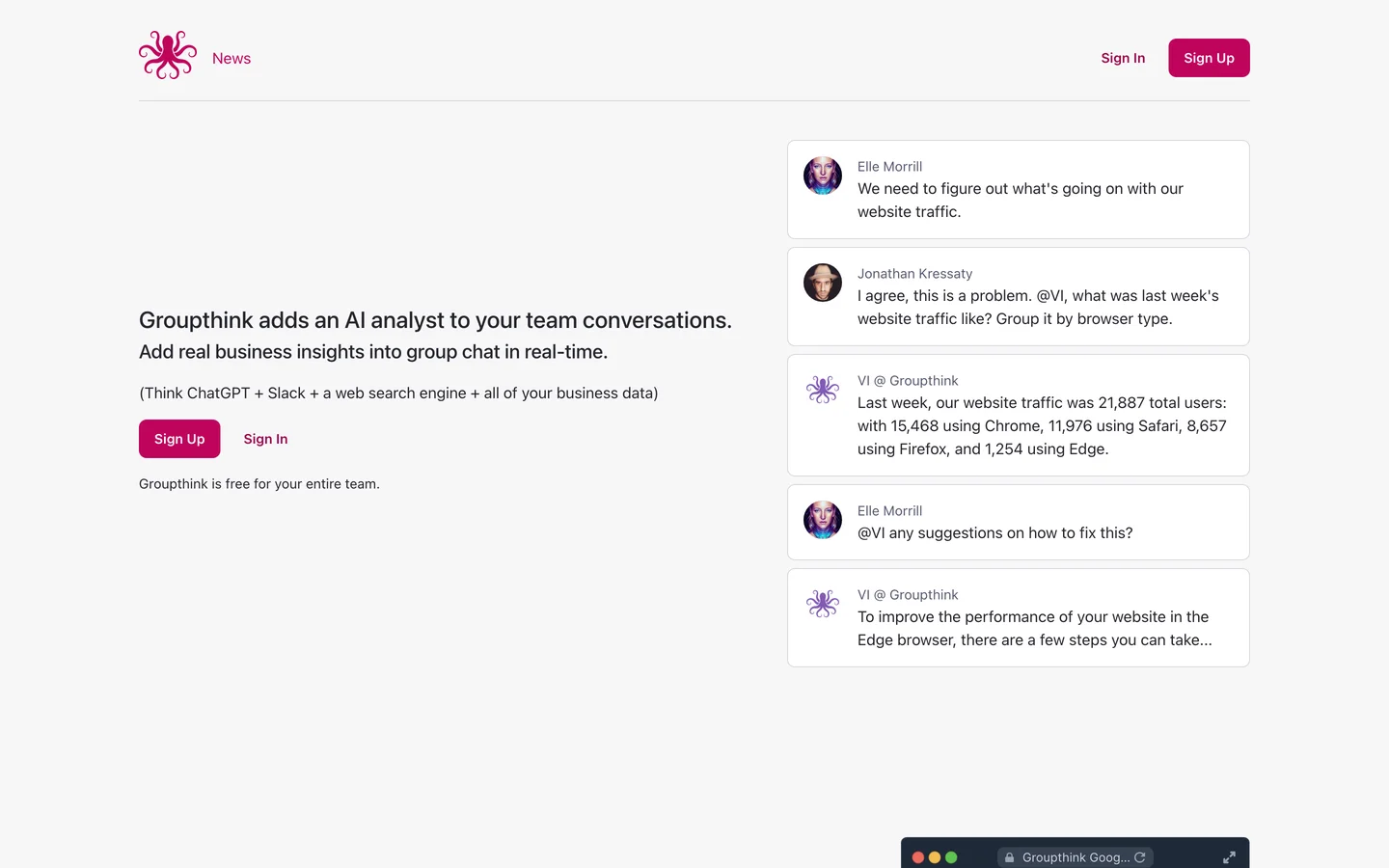The height and width of the screenshot is (868, 1389).
Task: Click Elle Morrill's avatar on website traffic message
Action: click(x=823, y=176)
